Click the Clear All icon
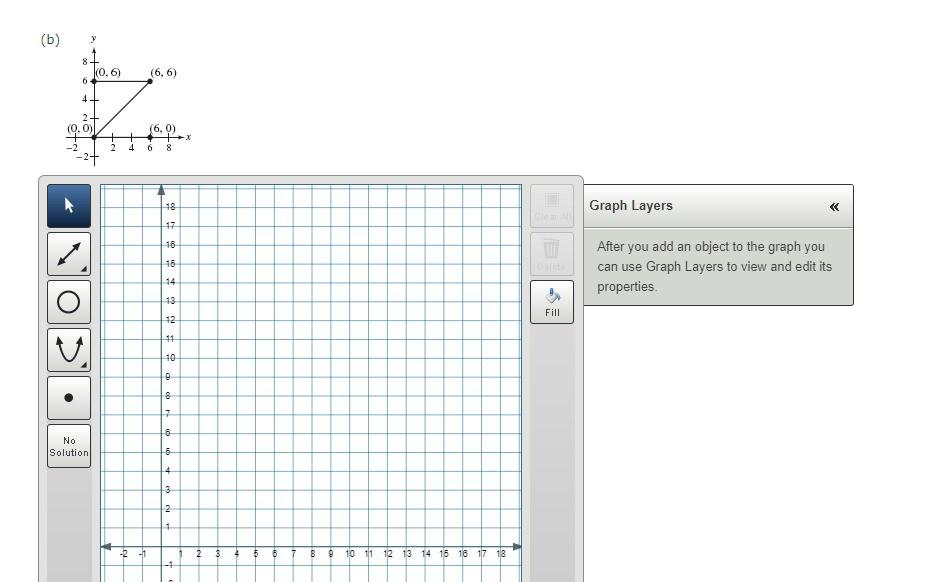The width and height of the screenshot is (950, 582). tap(550, 205)
